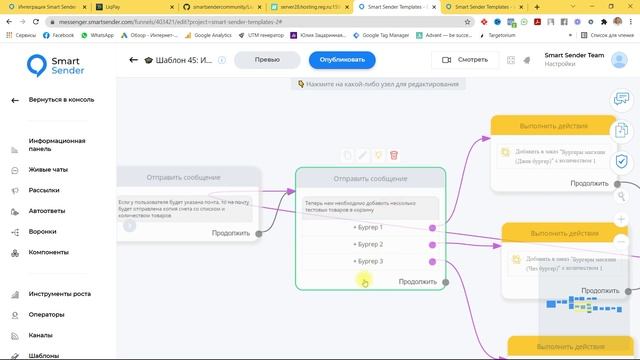Open the UTM генератор bookmark
This screenshot has height=360, width=640.
pos(261,36)
